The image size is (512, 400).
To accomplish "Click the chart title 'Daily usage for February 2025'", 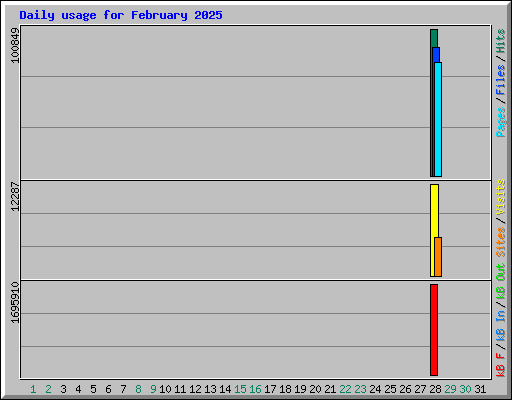I will (121, 15).
